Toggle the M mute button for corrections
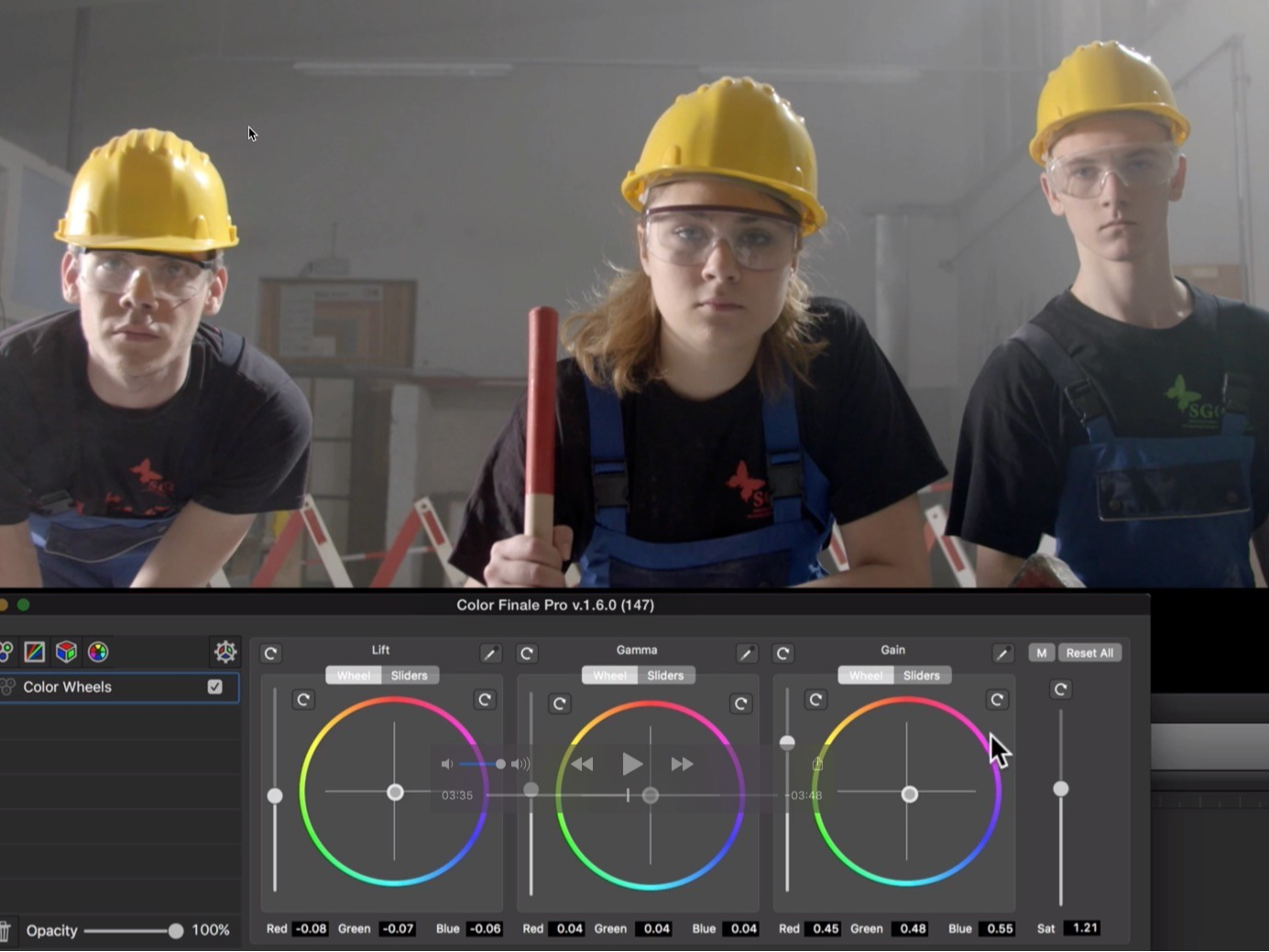1269x952 pixels. (1041, 652)
